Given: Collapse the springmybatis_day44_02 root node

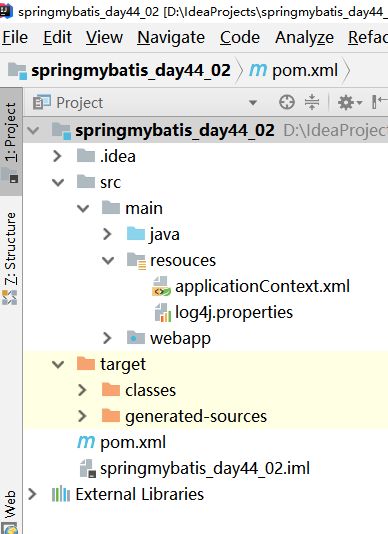Looking at the screenshot, I should [x=33, y=130].
